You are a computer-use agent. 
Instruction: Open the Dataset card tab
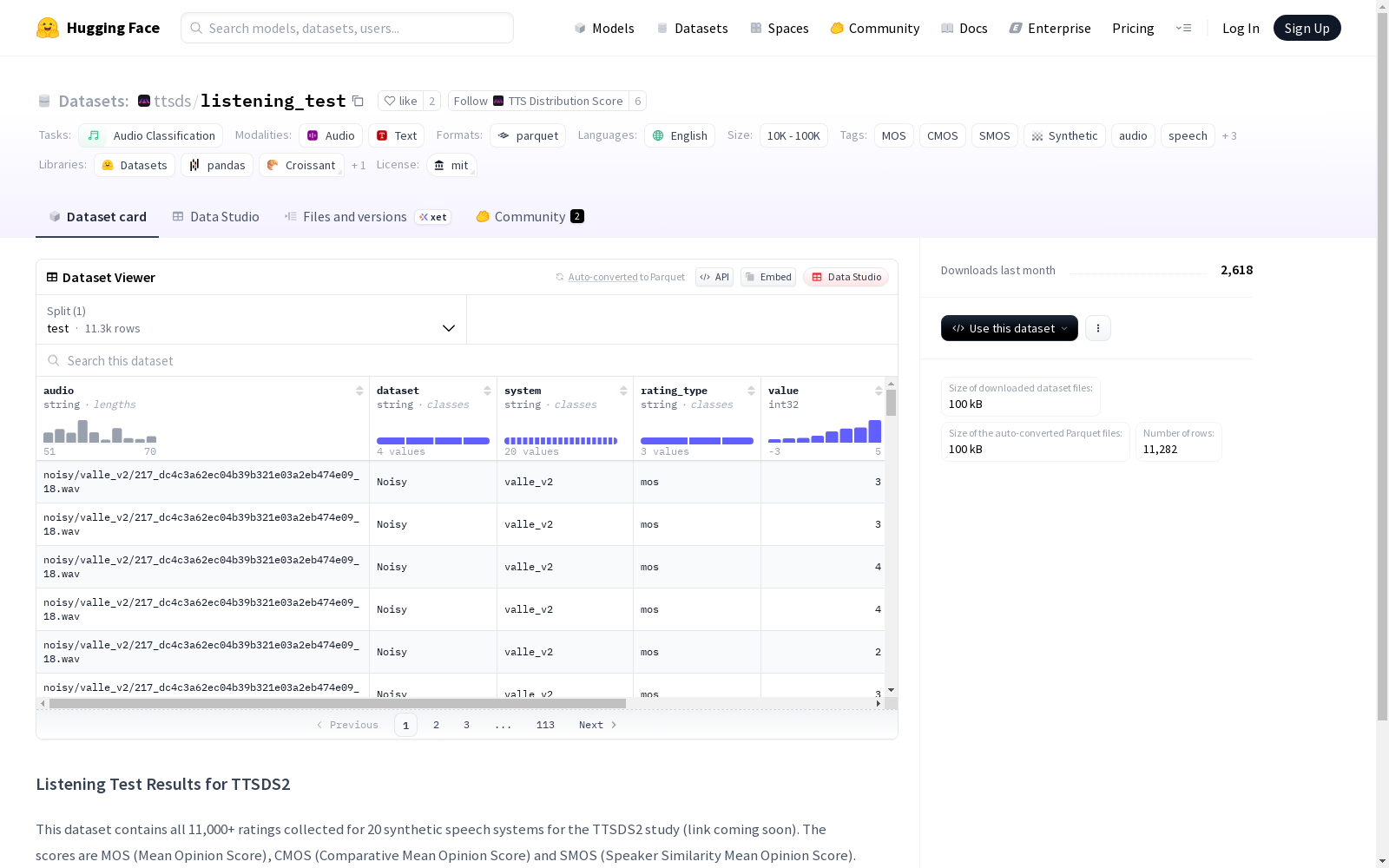[x=97, y=217]
